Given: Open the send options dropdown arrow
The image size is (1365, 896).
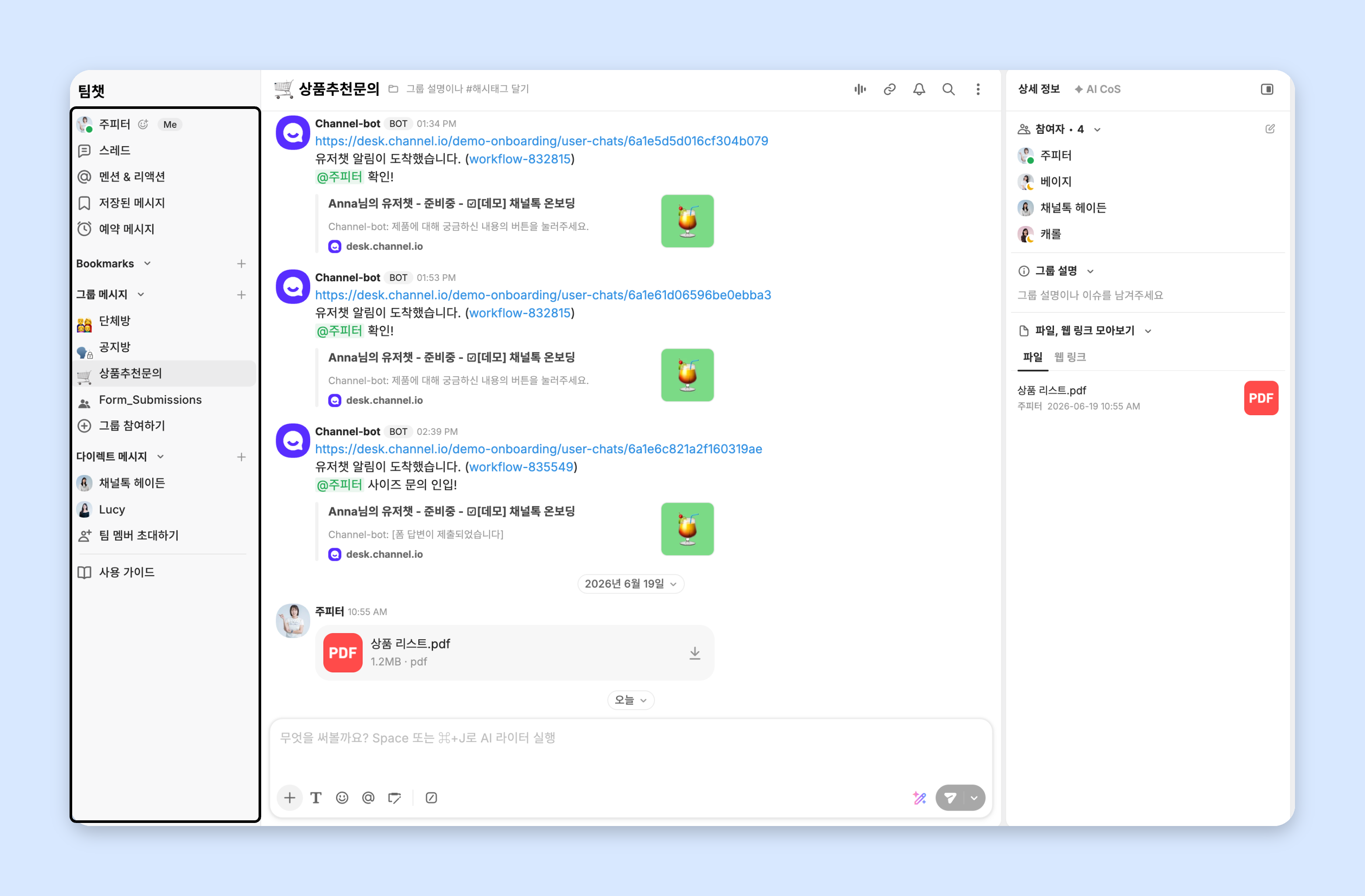Looking at the screenshot, I should pos(974,798).
